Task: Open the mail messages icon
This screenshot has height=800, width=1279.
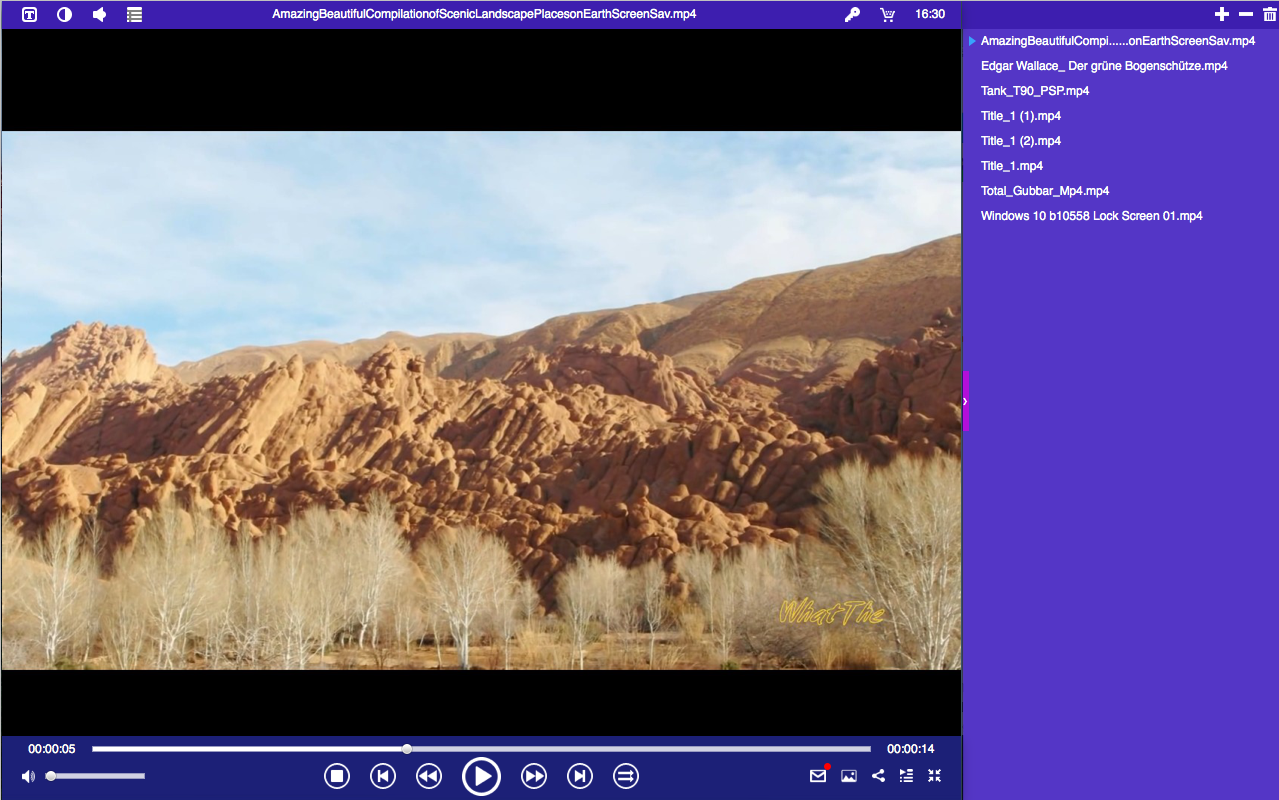Action: (x=818, y=775)
